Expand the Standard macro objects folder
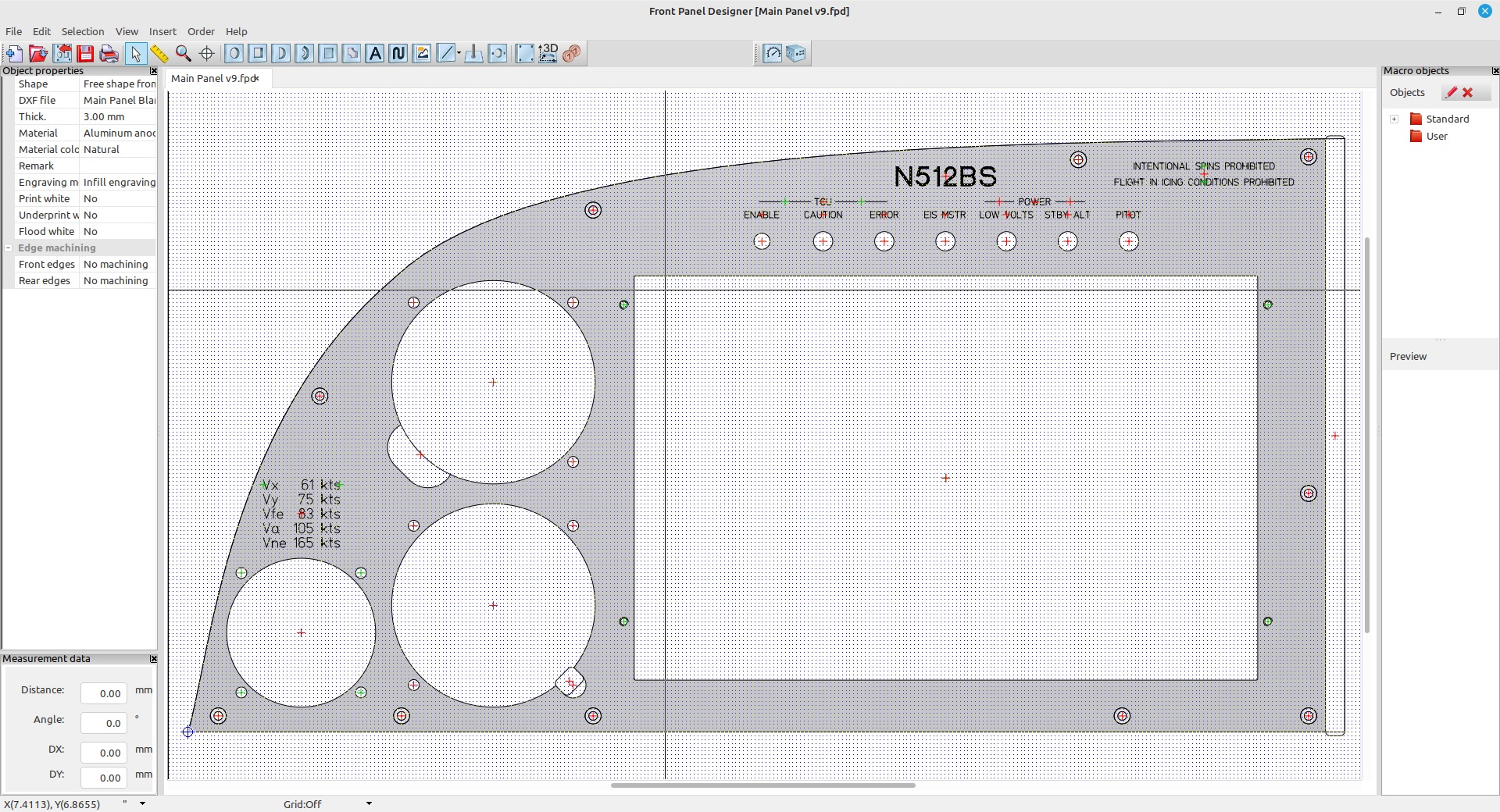The height and width of the screenshot is (812, 1500). point(1395,119)
